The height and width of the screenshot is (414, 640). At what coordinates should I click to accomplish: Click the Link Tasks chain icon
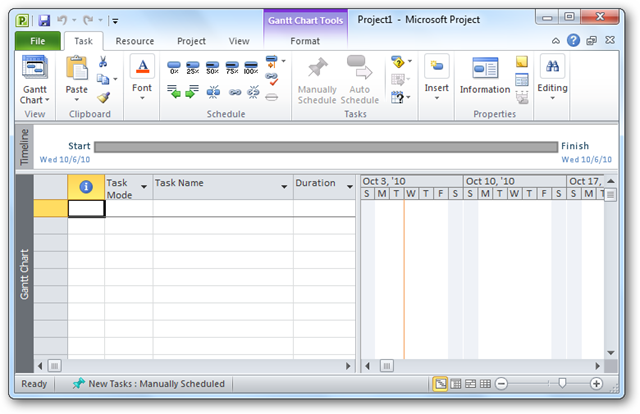pos(235,92)
